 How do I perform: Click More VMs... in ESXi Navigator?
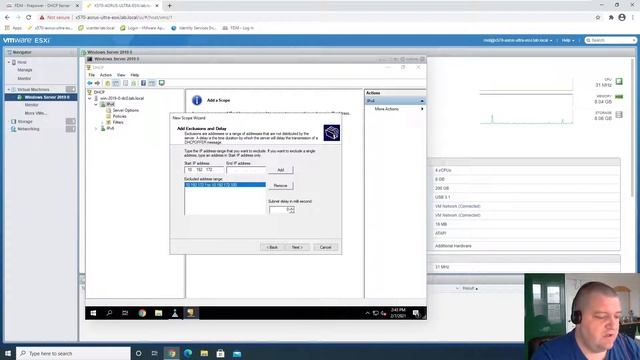click(x=36, y=113)
